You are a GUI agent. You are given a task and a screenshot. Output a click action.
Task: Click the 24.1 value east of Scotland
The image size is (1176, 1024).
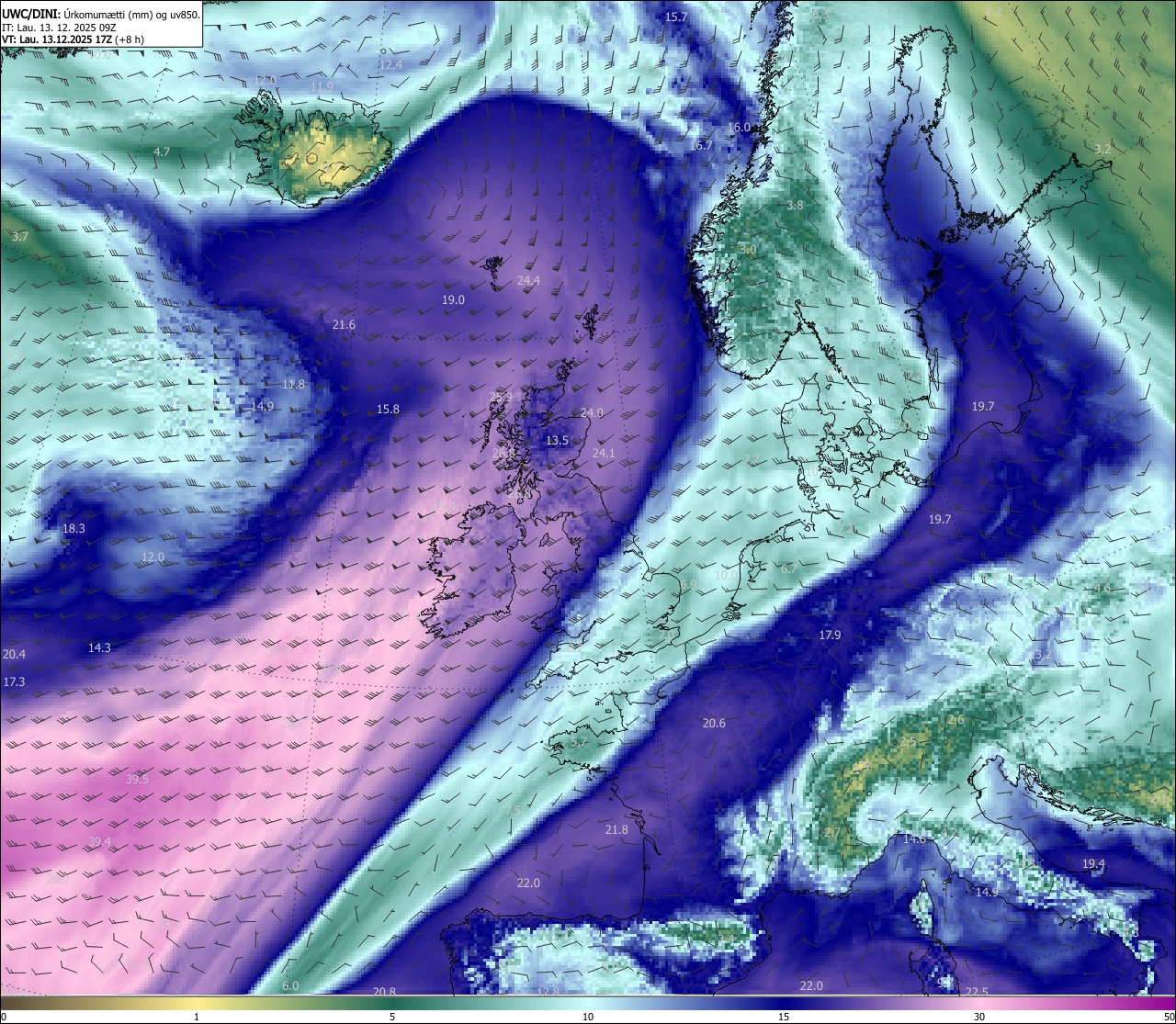604,454
